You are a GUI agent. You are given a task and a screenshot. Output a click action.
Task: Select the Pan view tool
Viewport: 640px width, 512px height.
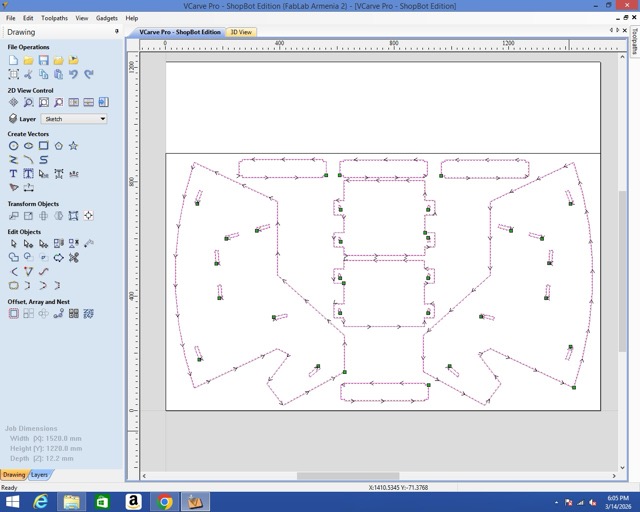coord(13,102)
